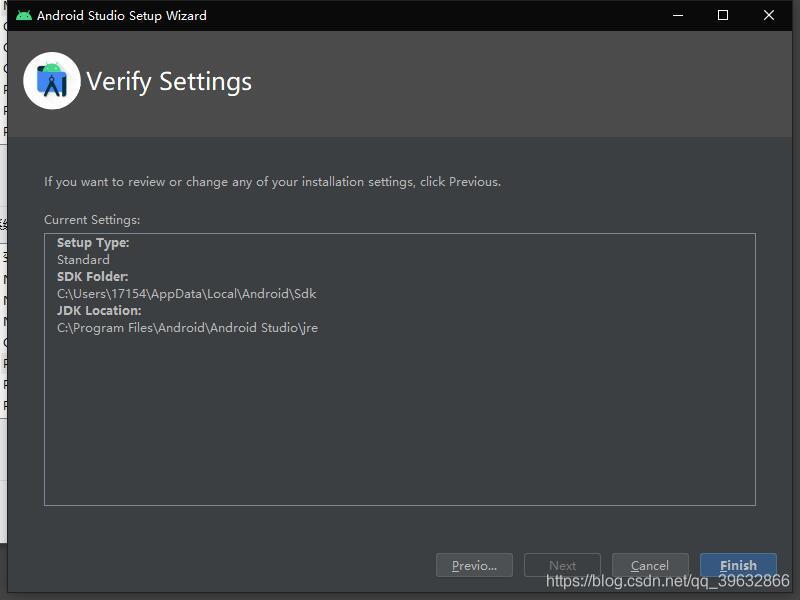Click the Android Studio logo icon
The width and height of the screenshot is (800, 600).
click(52, 81)
